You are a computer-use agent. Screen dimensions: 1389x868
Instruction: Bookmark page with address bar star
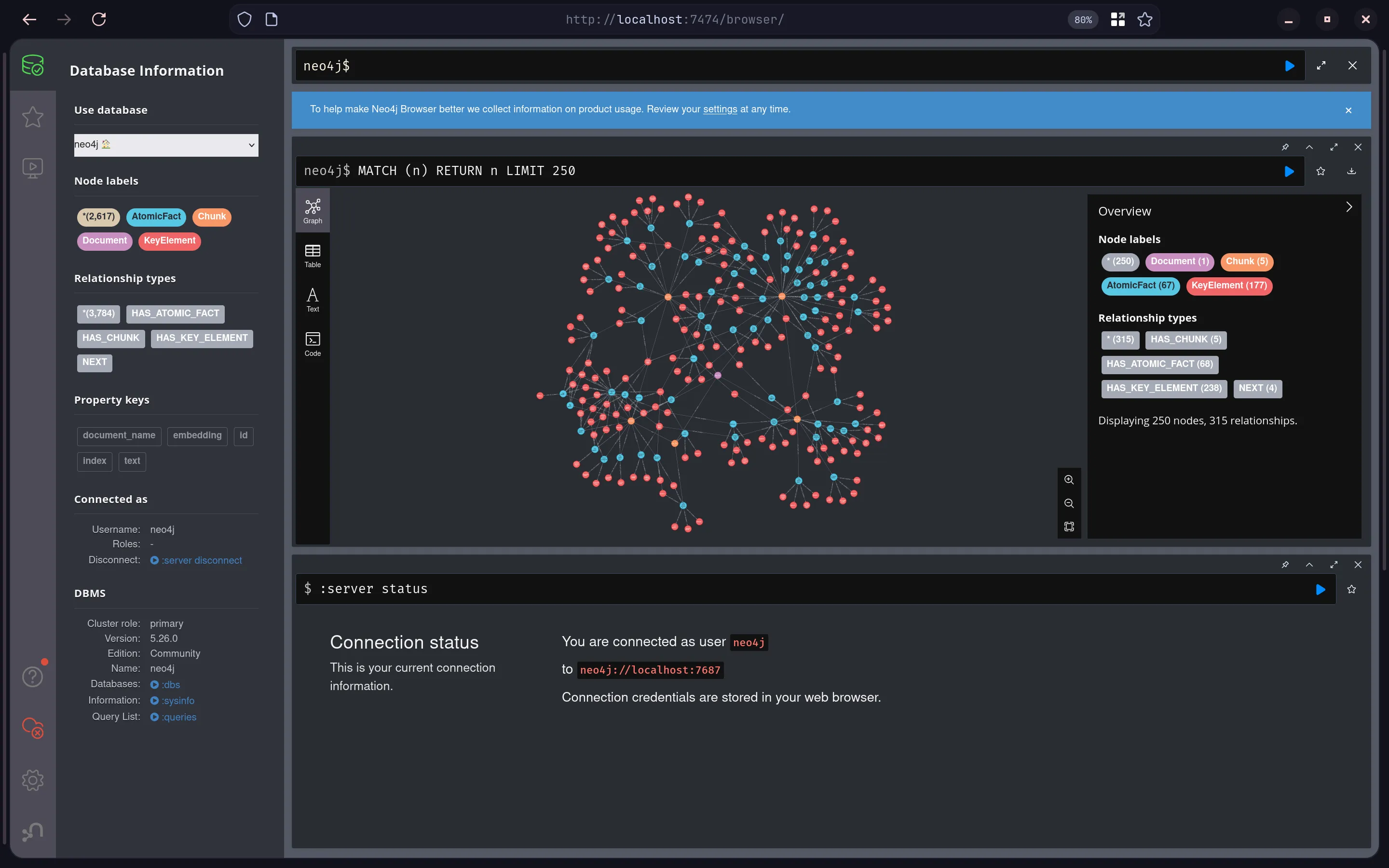click(x=1145, y=19)
